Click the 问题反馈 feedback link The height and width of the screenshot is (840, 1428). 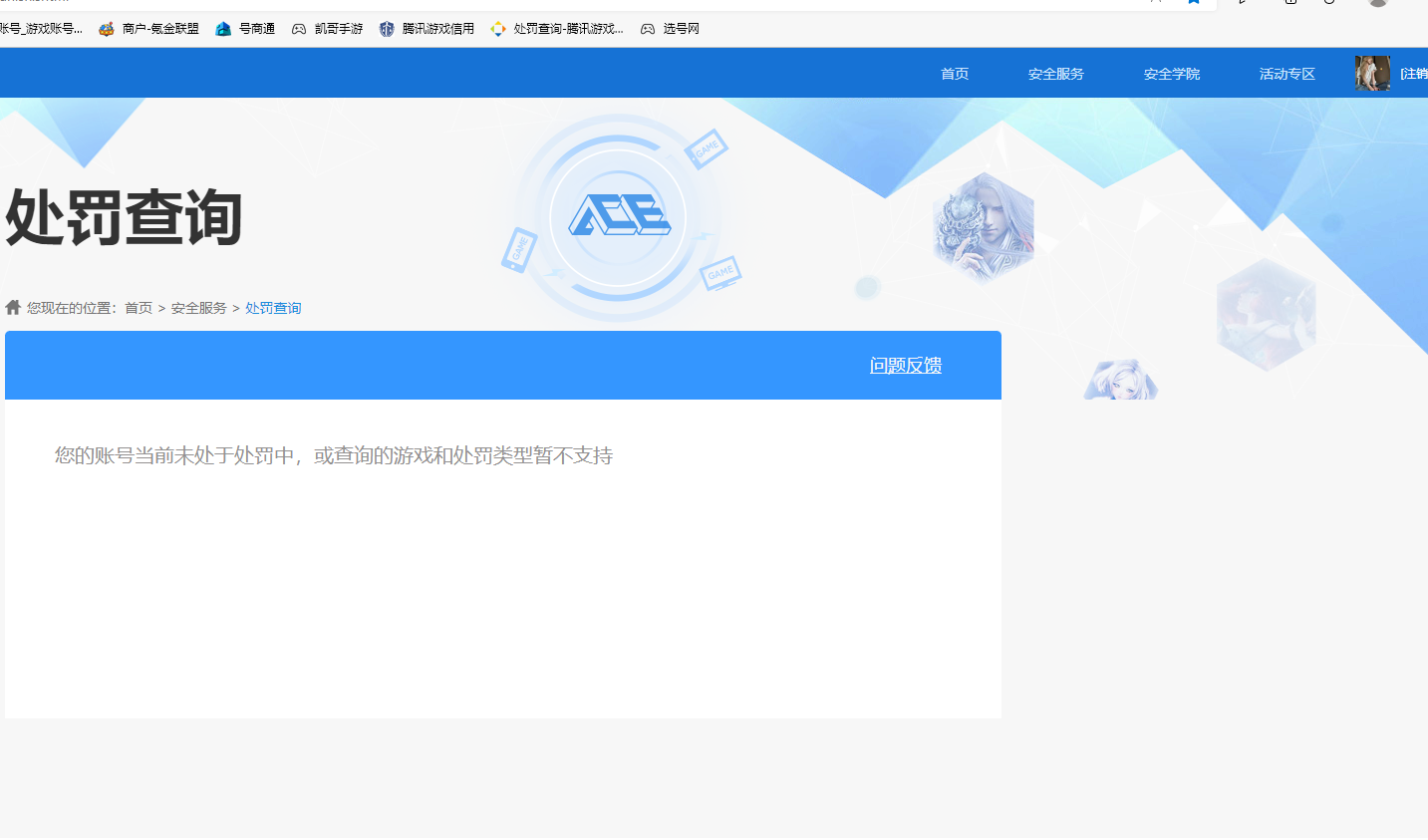[x=904, y=365]
